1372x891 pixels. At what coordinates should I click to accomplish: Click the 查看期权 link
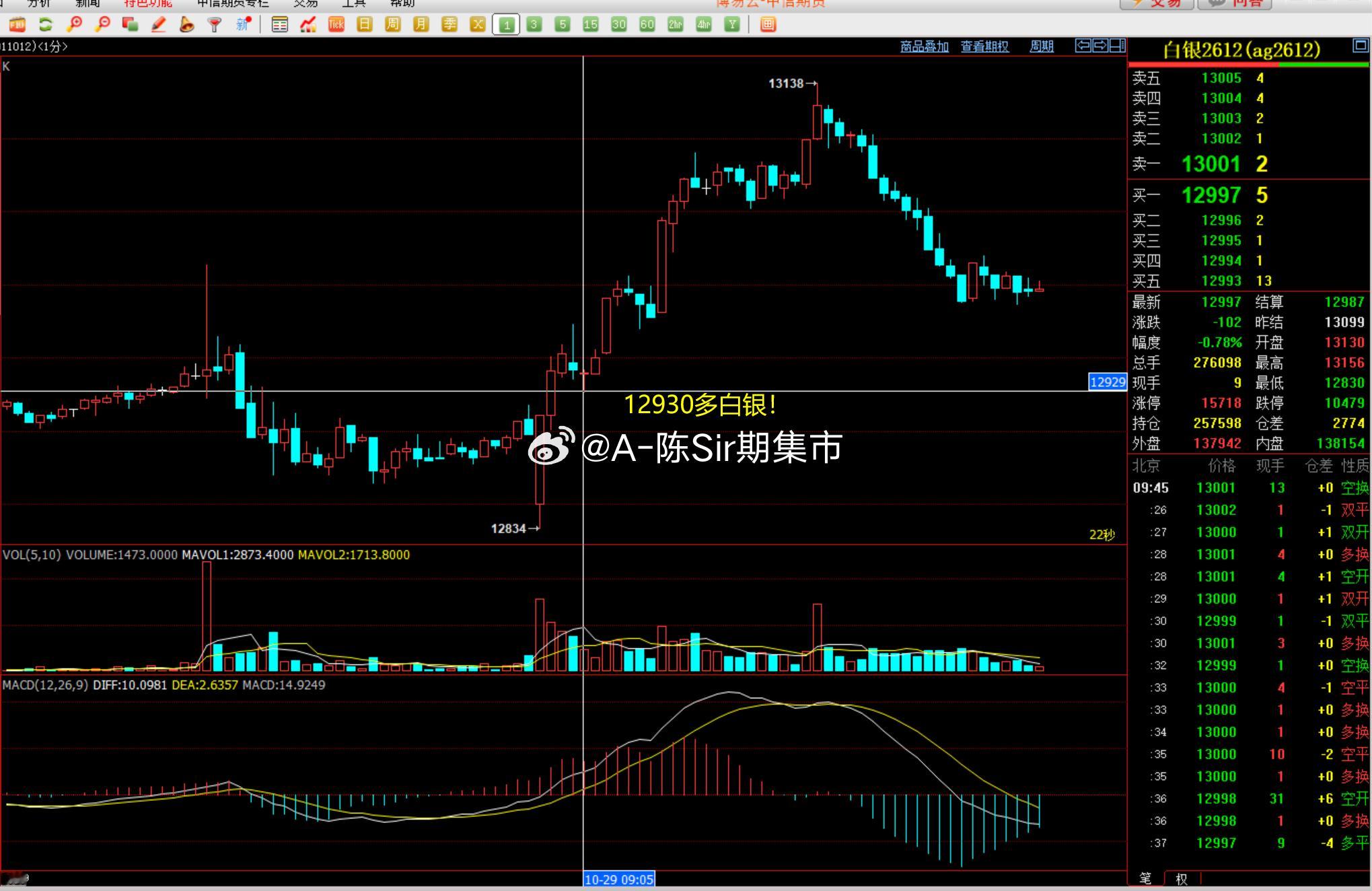tap(984, 46)
